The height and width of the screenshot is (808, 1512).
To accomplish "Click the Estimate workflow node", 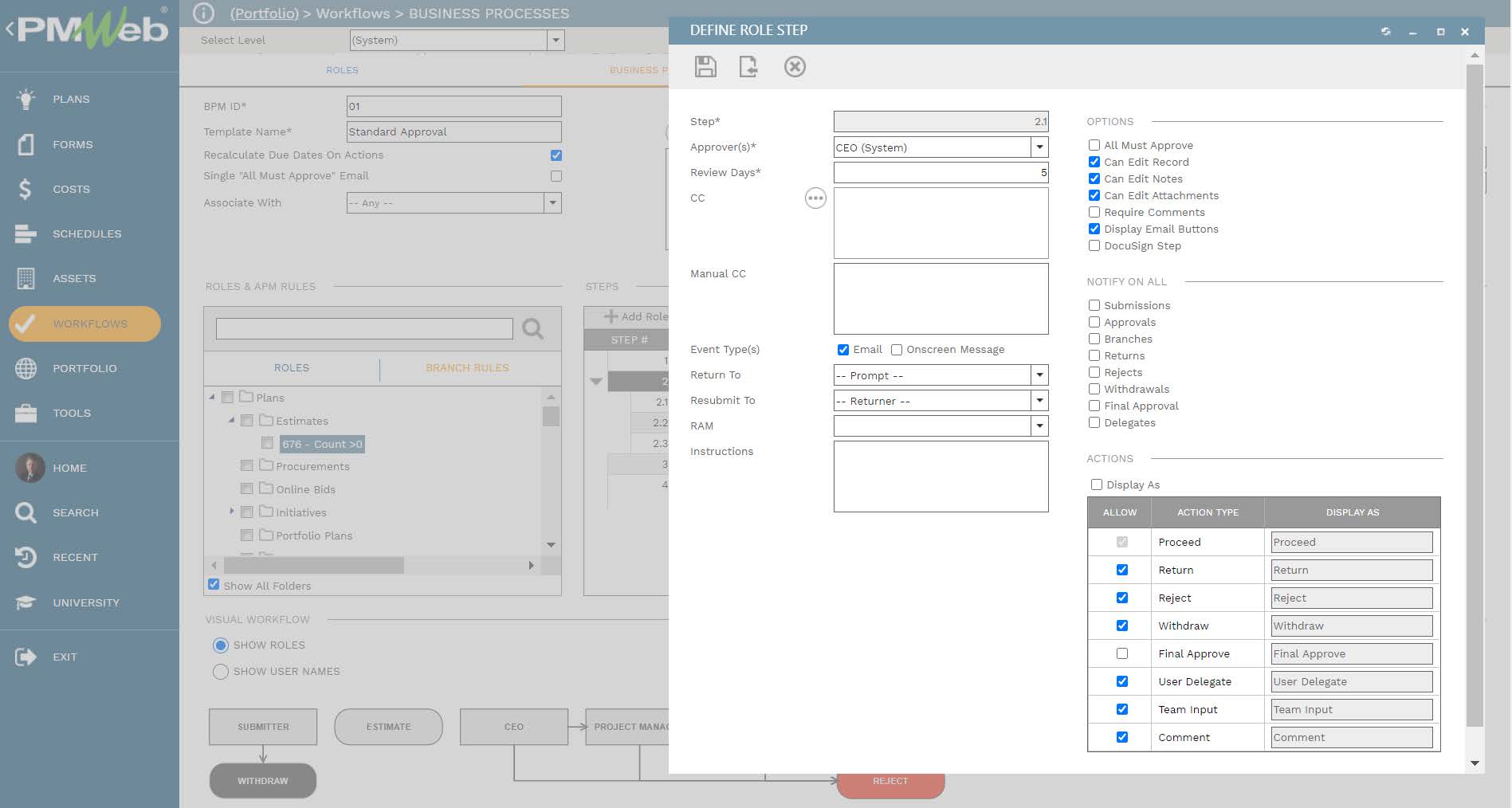I will [x=388, y=727].
